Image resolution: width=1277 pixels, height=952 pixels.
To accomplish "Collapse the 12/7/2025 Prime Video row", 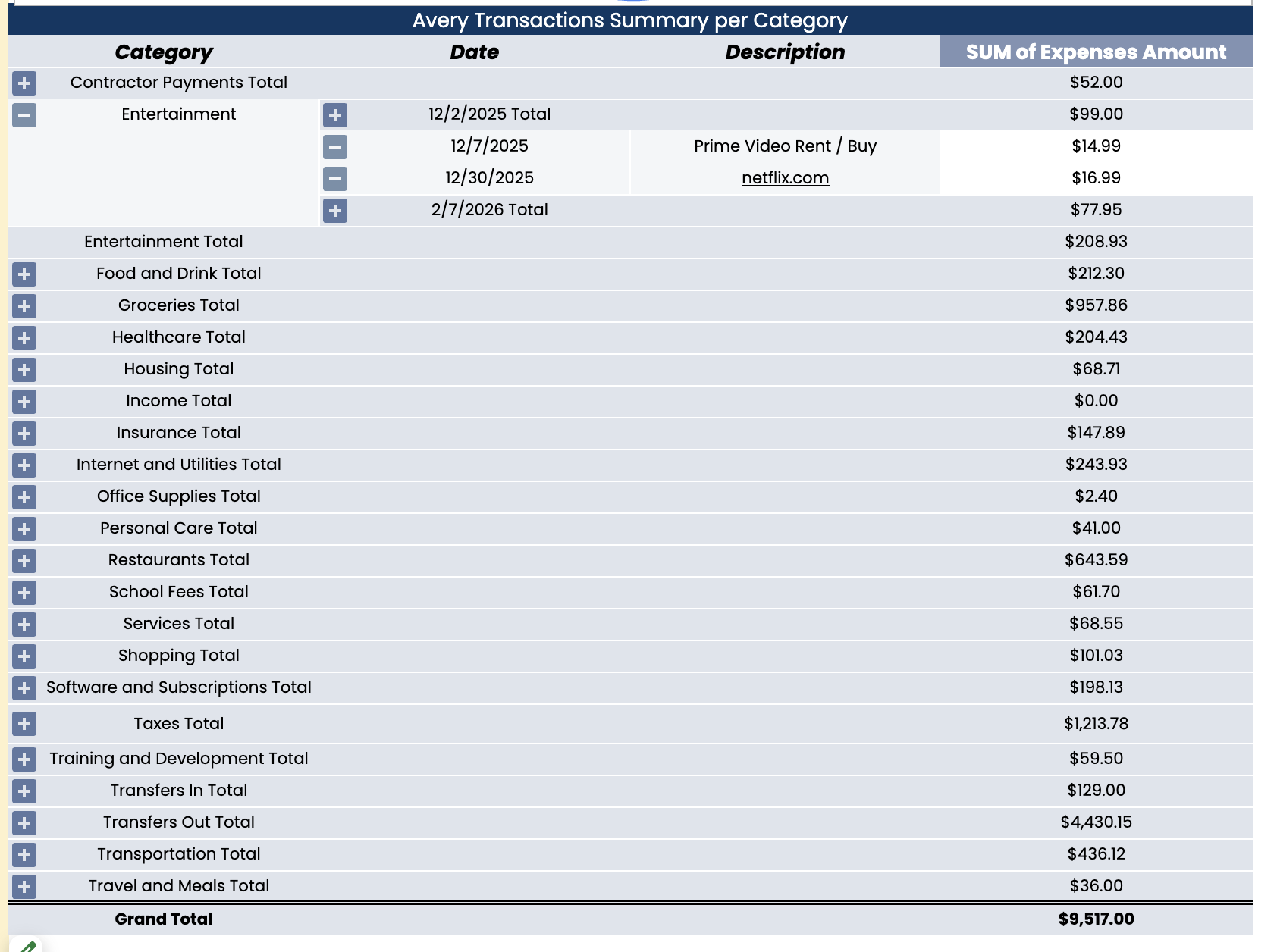I will pyautogui.click(x=334, y=147).
